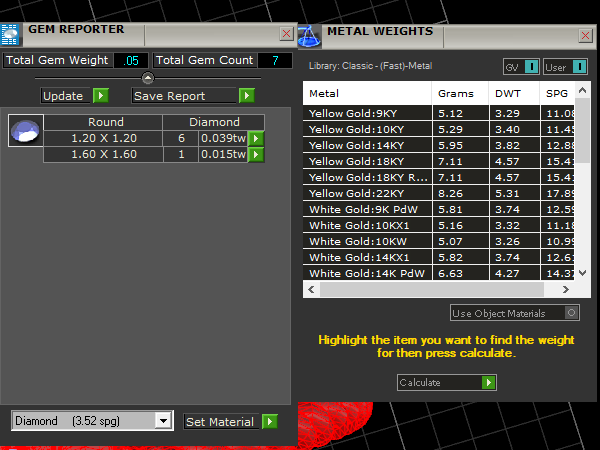The height and width of the screenshot is (450, 600).
Task: Toggle the User library switch
Action: 566,67
